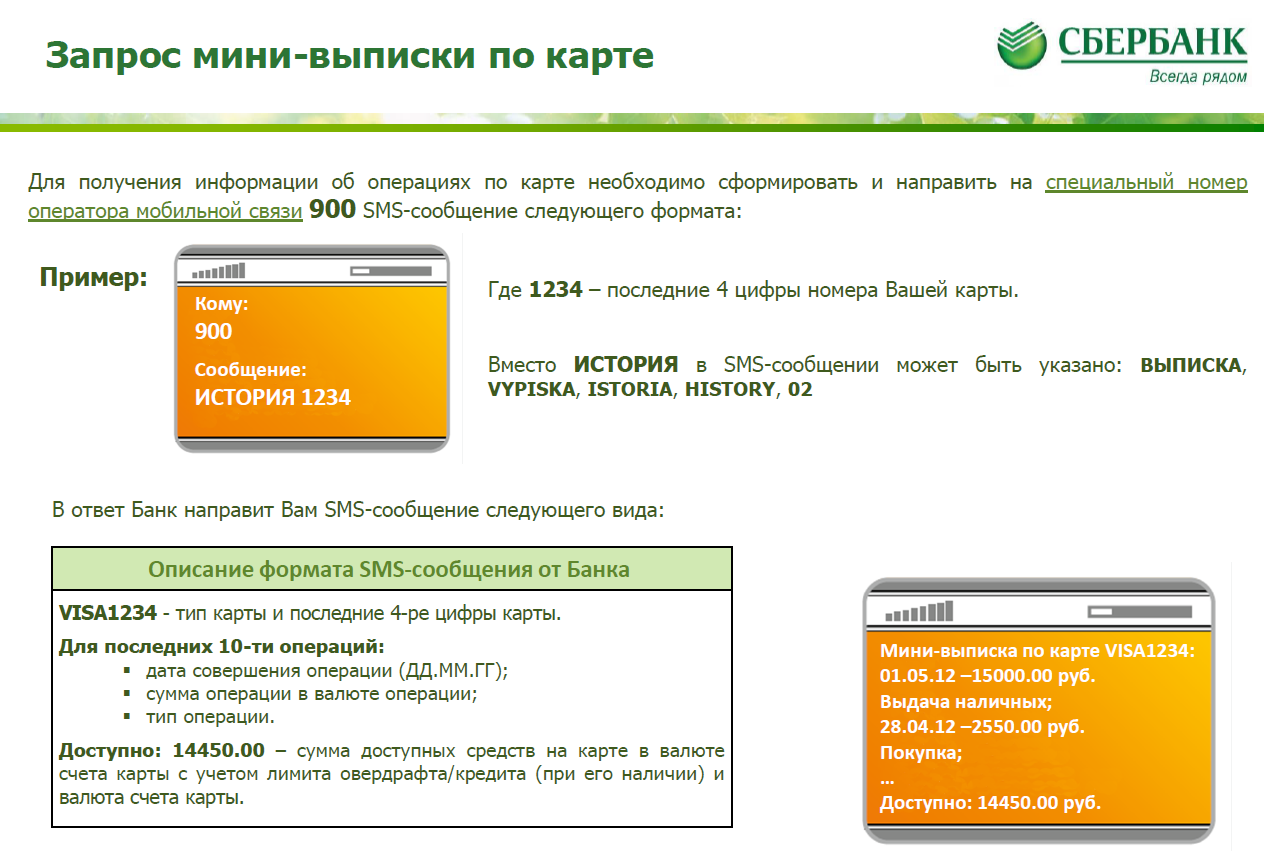The image size is (1264, 851).
Task: Click 'Доступно: 14450.00' in description table
Action: (162, 750)
